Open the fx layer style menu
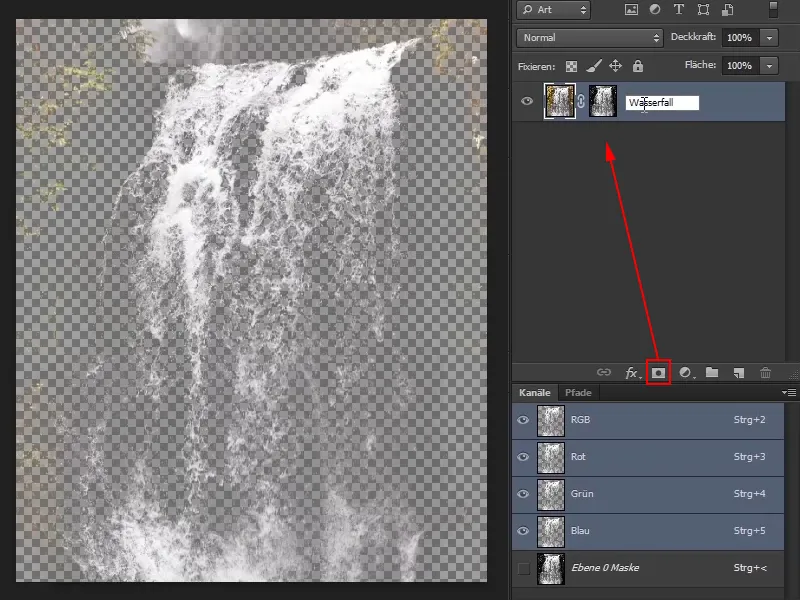This screenshot has height=600, width=800. 632,373
